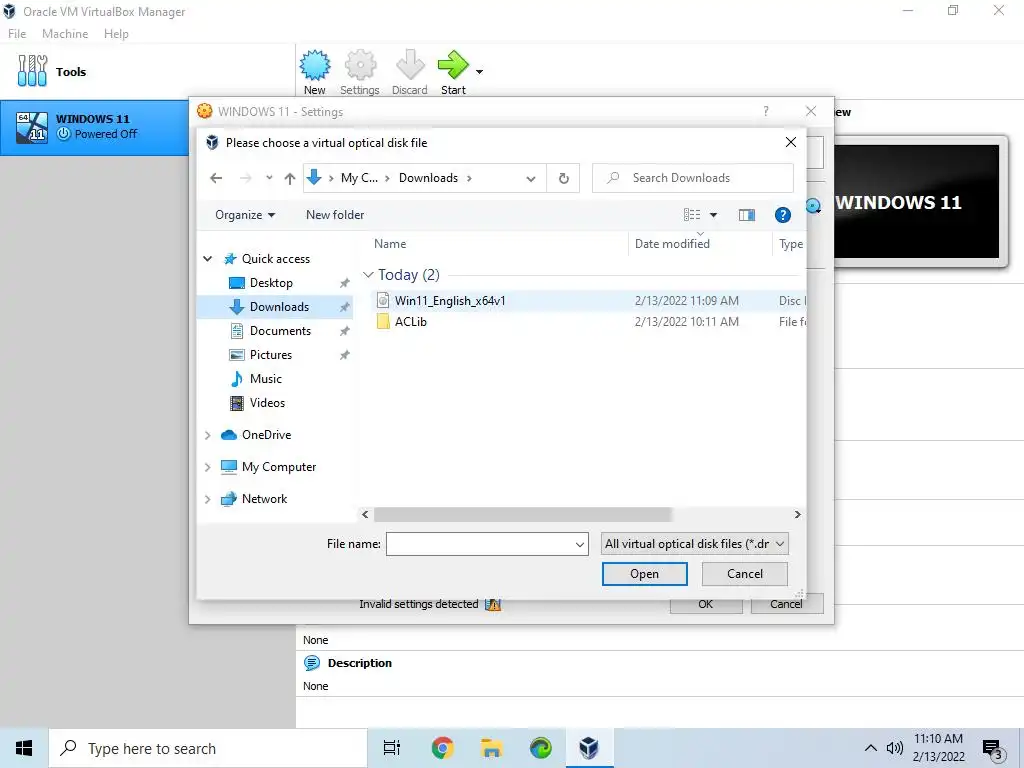1024x768 pixels.
Task: Open the File menu
Action: tap(17, 33)
